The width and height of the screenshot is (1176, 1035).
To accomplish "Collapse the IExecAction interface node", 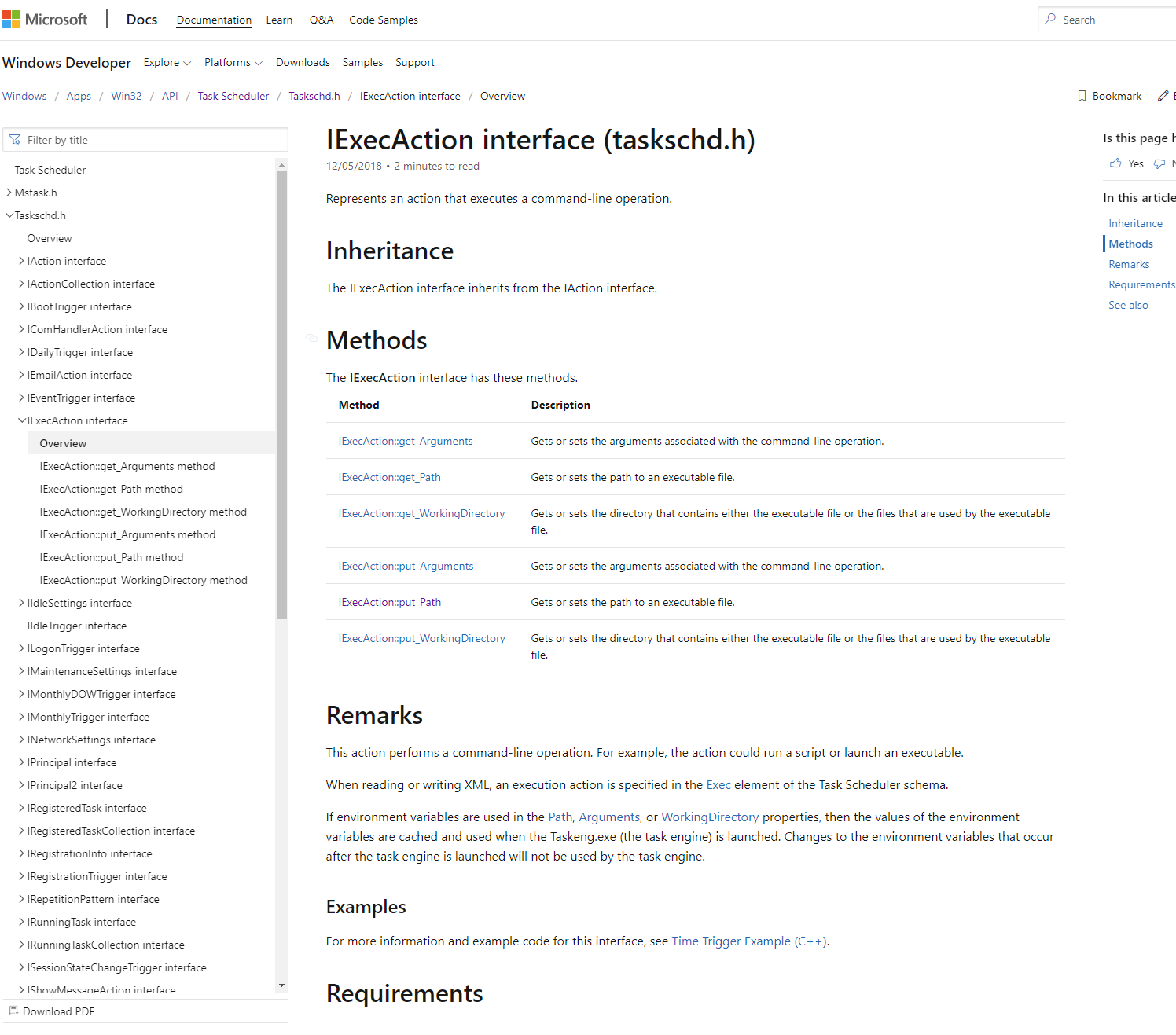I will [x=22, y=420].
